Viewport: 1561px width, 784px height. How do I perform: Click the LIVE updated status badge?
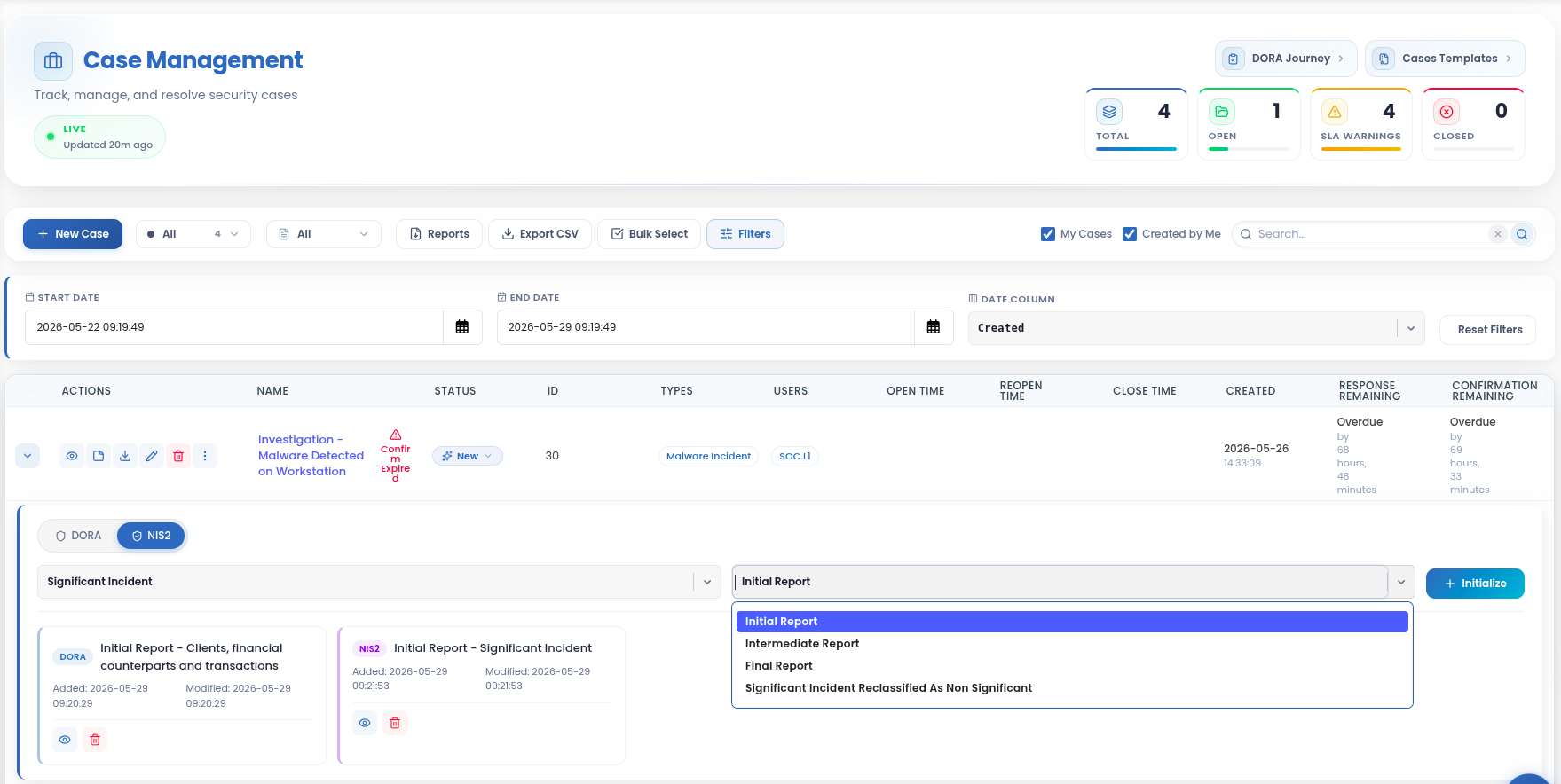pyautogui.click(x=99, y=137)
